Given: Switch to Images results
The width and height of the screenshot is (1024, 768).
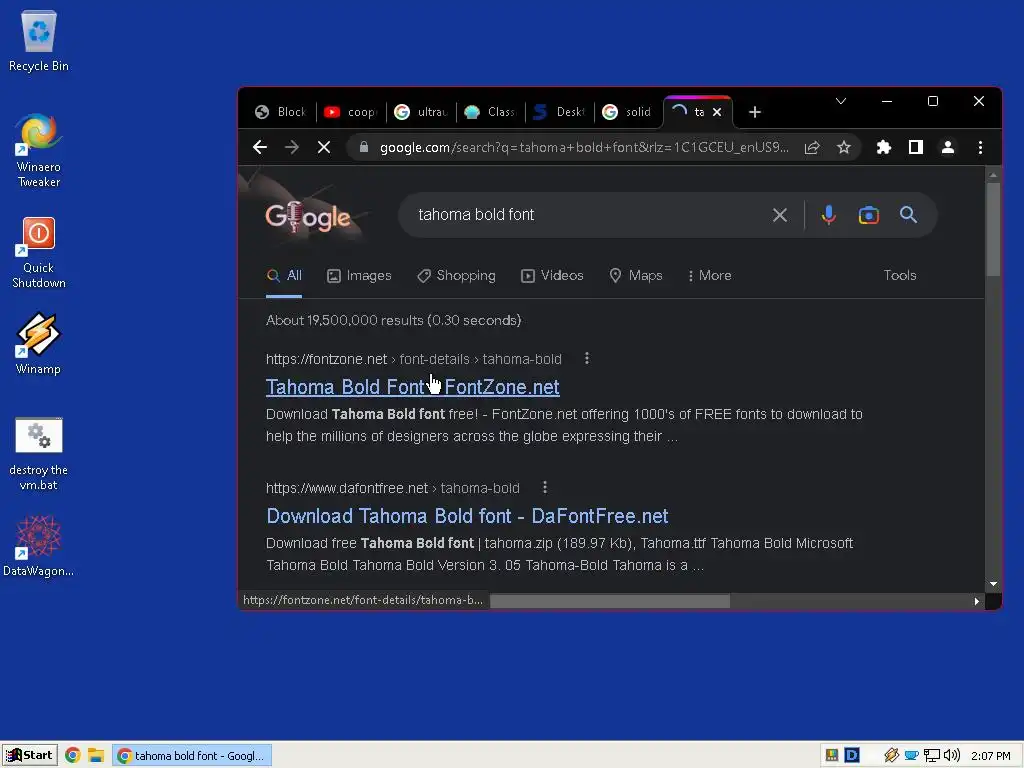Looking at the screenshot, I should point(359,276).
